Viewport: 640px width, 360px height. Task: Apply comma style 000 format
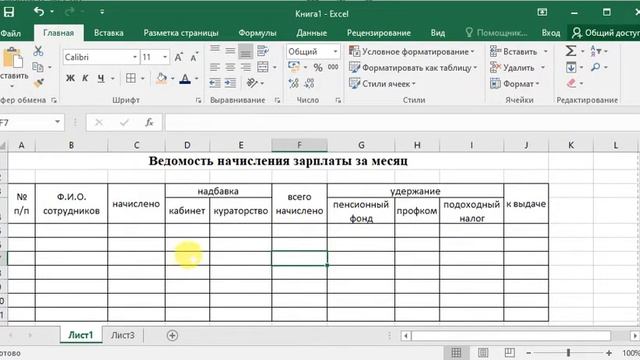pos(333,67)
